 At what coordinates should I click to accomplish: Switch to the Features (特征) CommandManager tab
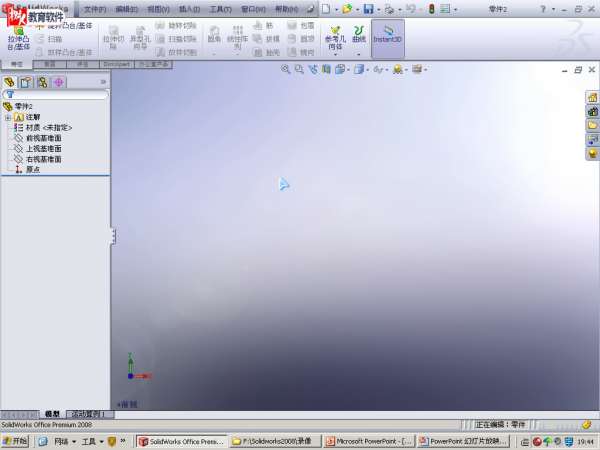(17, 64)
